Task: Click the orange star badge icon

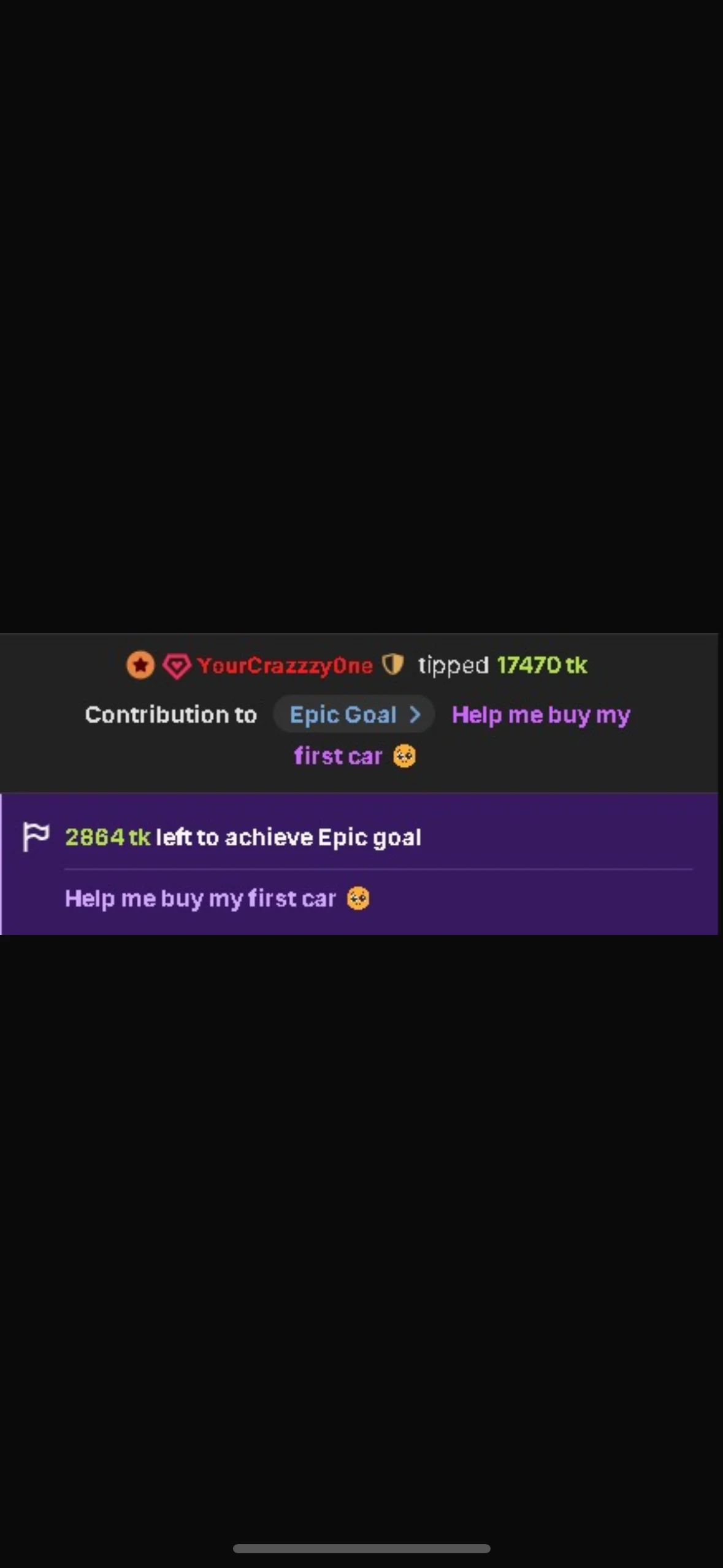Action: click(140, 665)
